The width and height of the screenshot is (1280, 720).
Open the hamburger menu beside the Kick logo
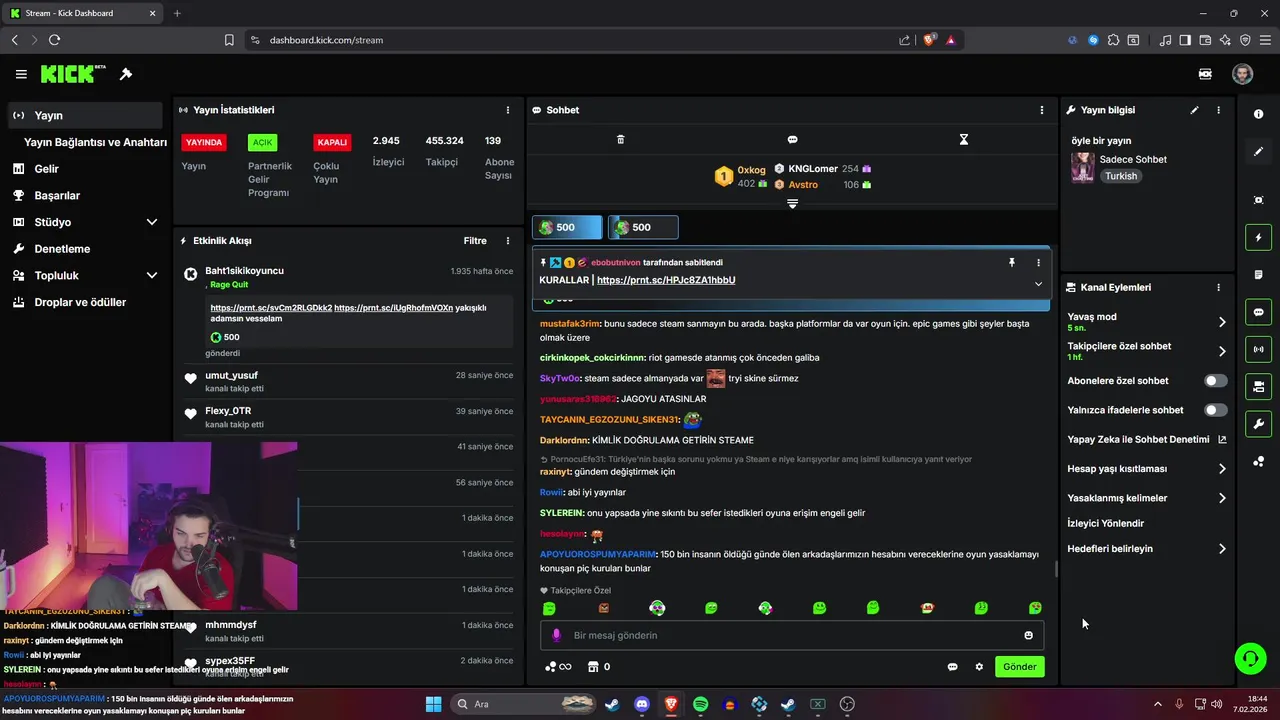(x=21, y=74)
